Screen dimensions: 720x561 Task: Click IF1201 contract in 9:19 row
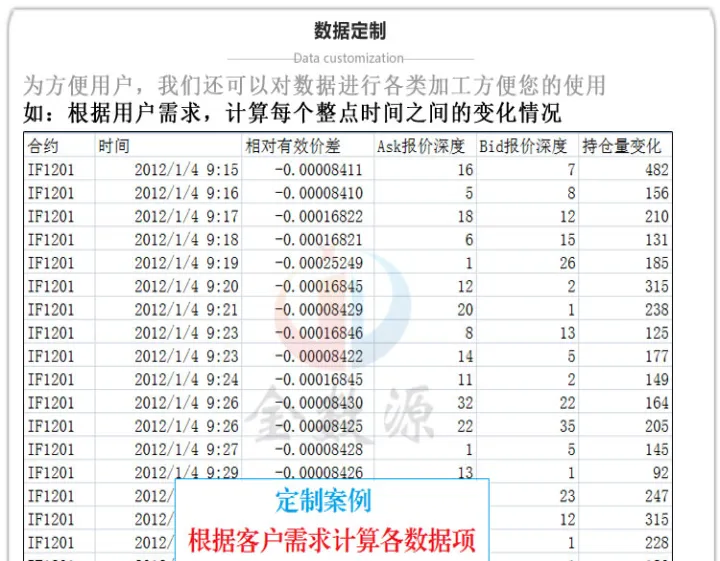coord(51,263)
